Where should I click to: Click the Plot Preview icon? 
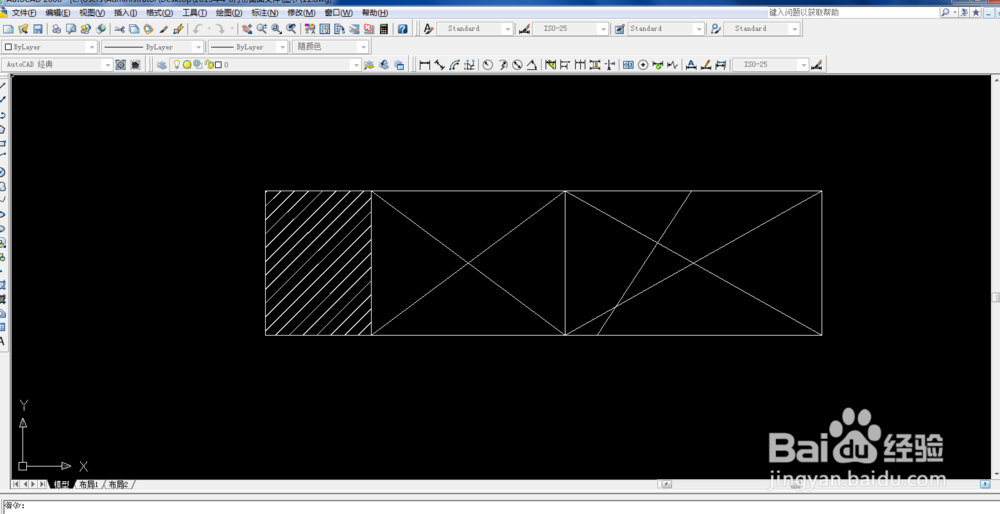71,29
